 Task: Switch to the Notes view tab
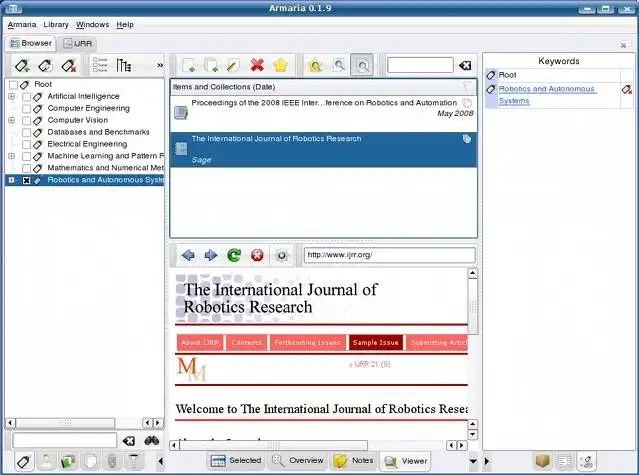(x=353, y=461)
